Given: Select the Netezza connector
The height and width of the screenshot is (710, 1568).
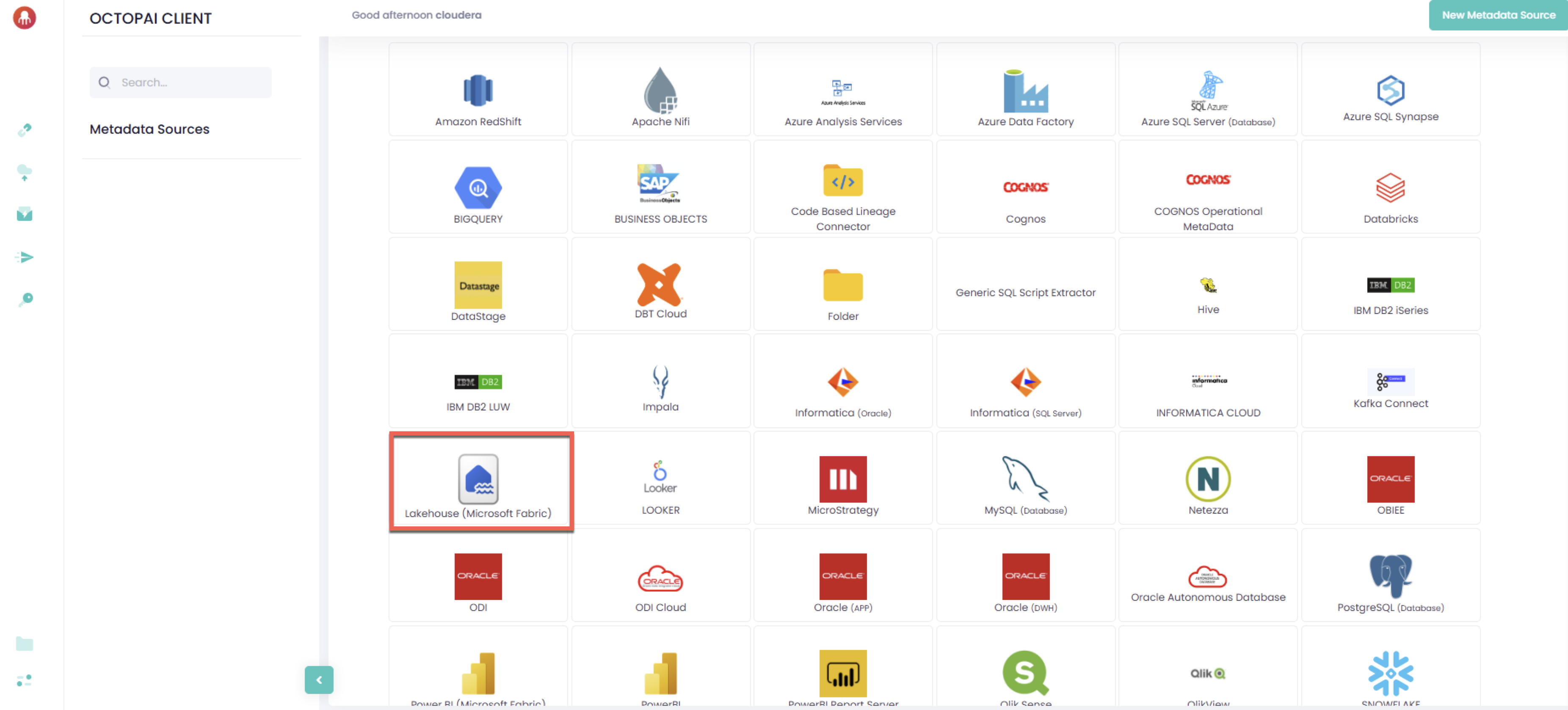Looking at the screenshot, I should pos(1208,478).
